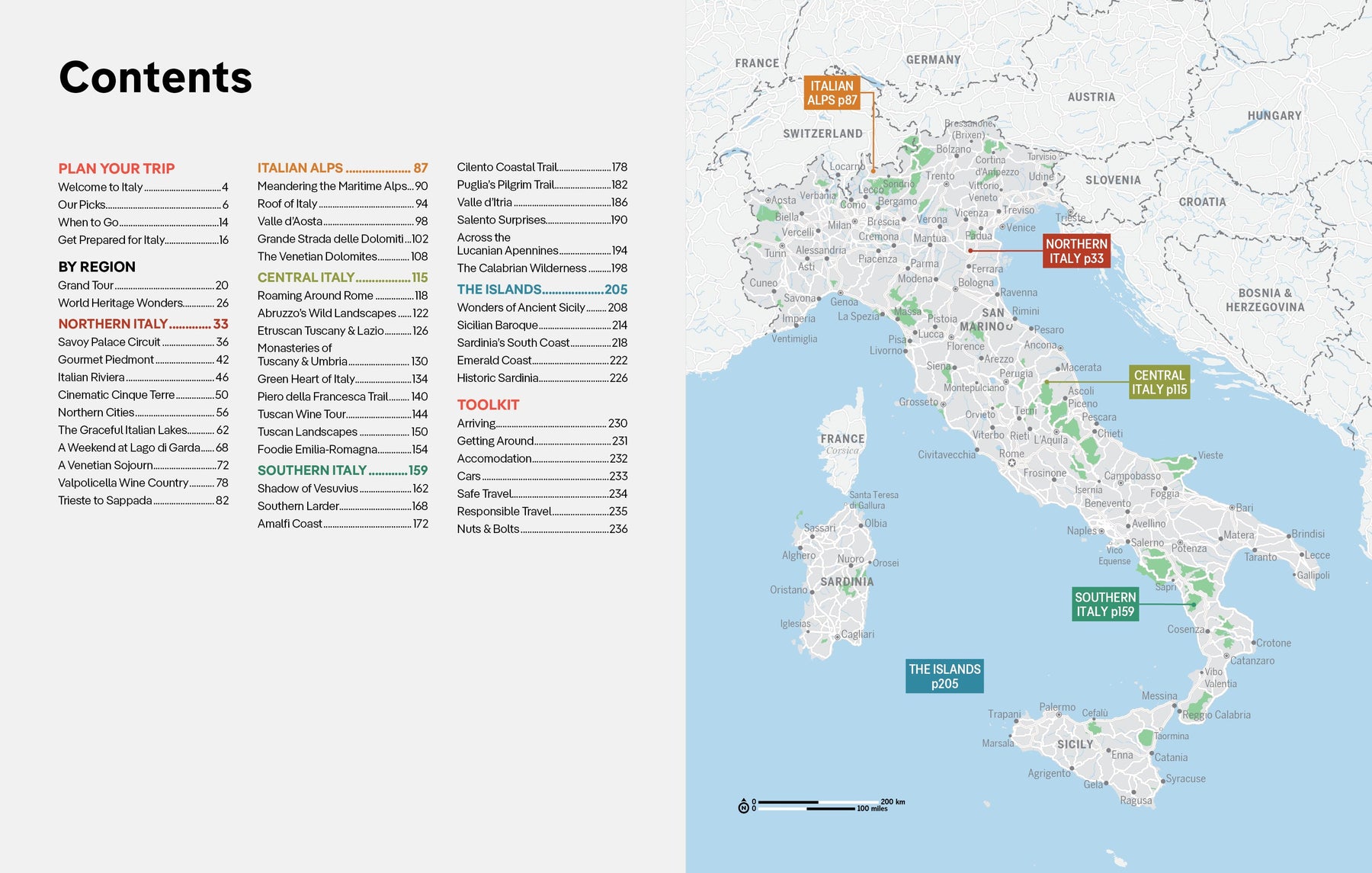Select the orange Italian Alps p87 map label
This screenshot has width=1372, height=873.
(832, 93)
